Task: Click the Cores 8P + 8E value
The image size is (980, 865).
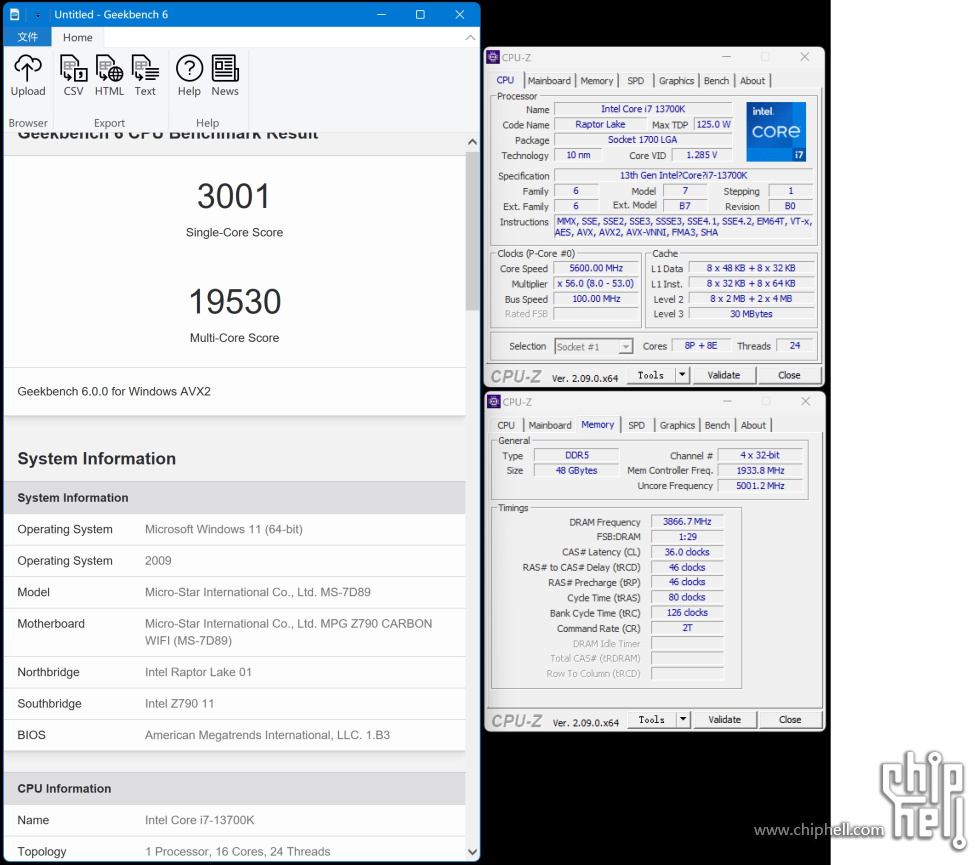Action: coord(701,346)
